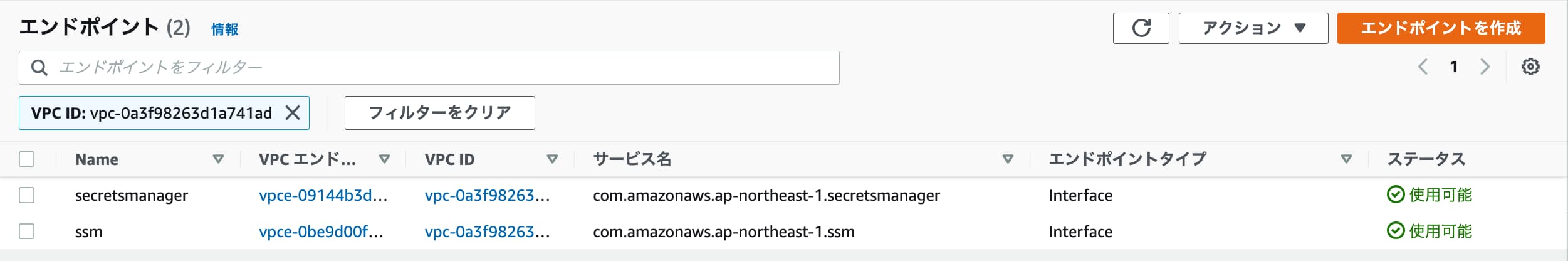
Task: Sort by the VPC ID column arrow
Action: [552, 159]
